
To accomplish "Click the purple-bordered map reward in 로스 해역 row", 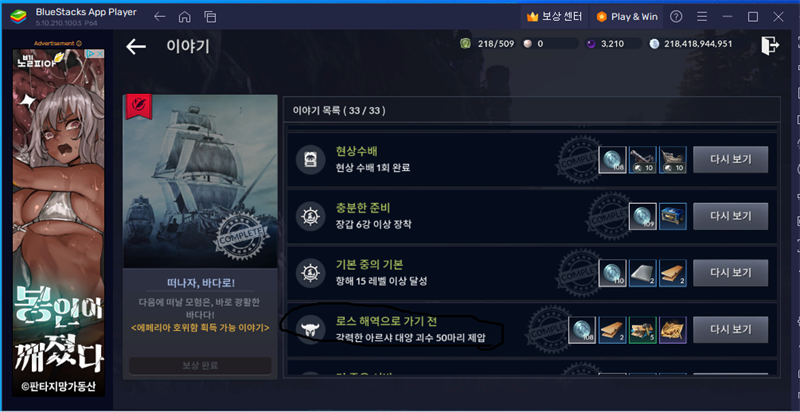I will point(672,330).
